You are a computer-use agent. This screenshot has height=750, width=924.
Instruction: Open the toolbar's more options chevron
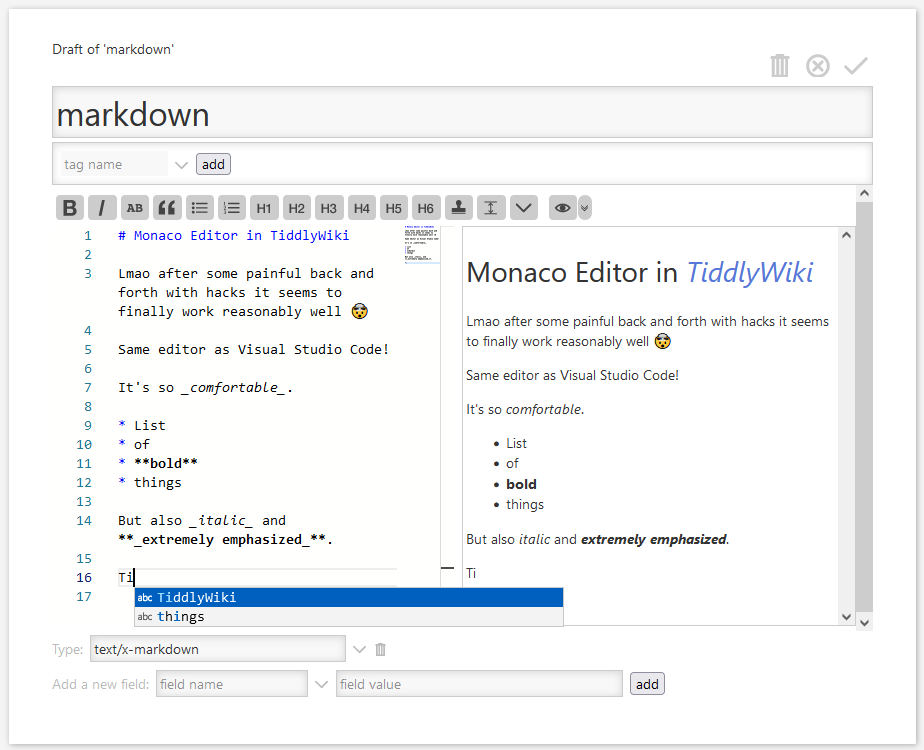click(523, 208)
